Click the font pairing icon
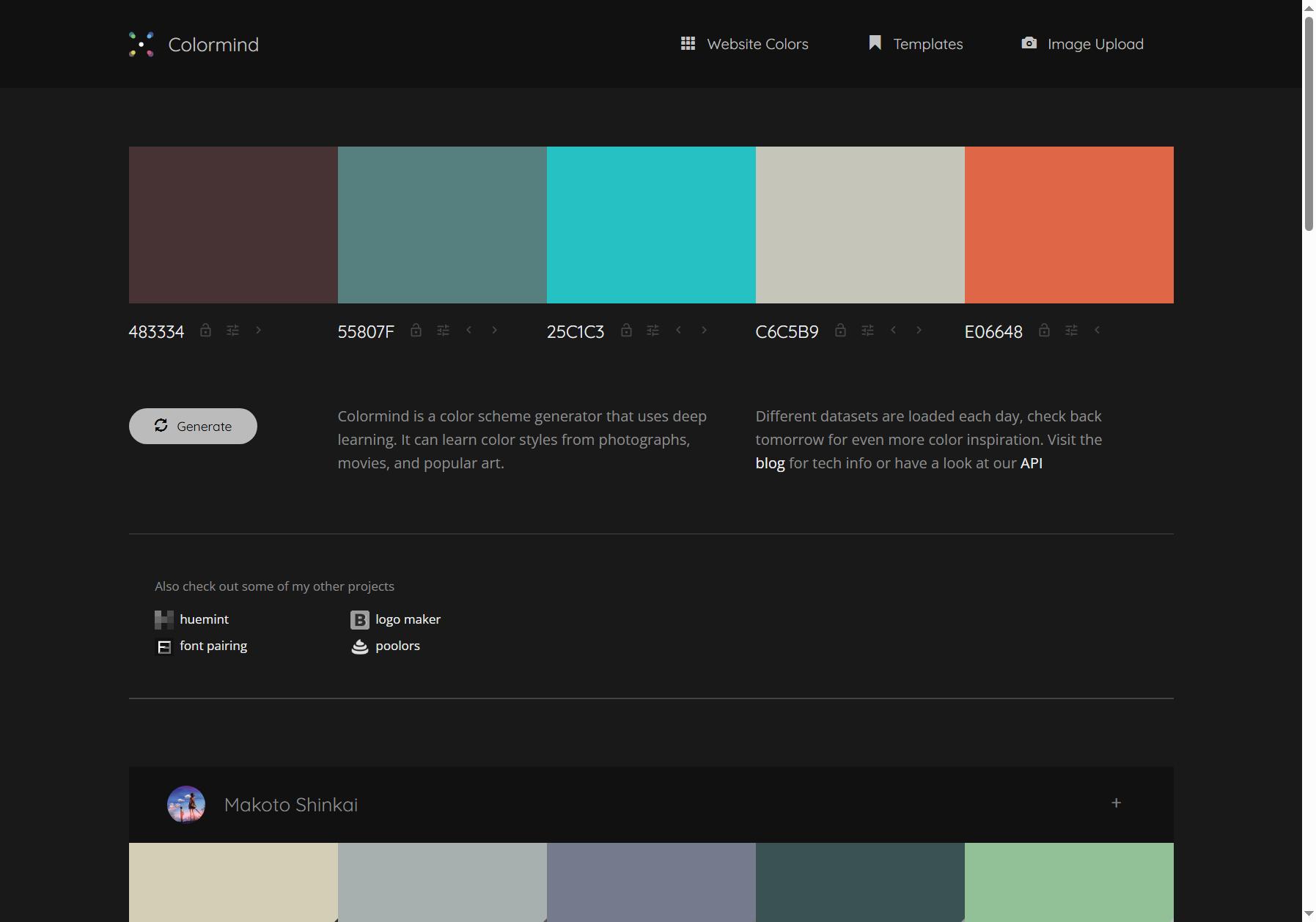The height and width of the screenshot is (922, 1316). coord(164,646)
